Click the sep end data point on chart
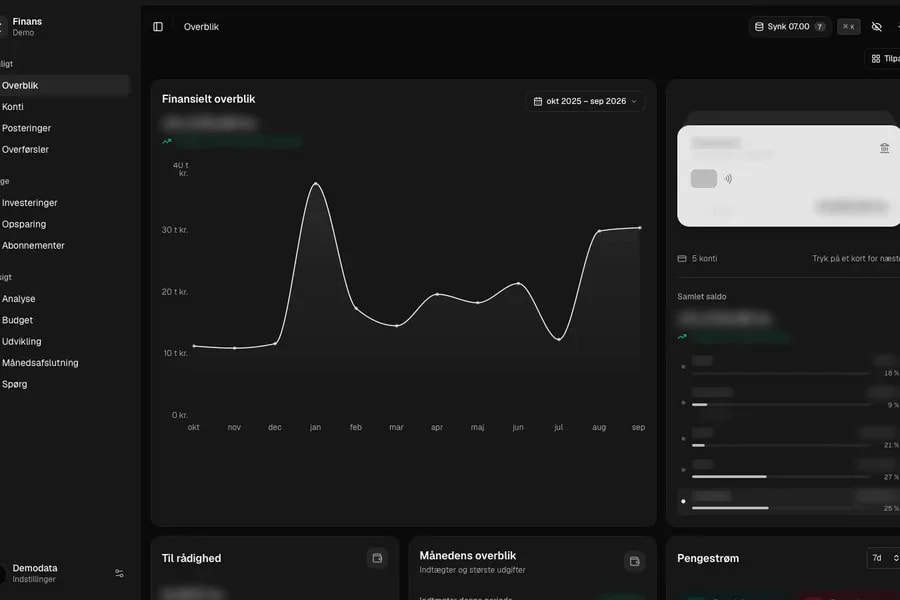Image resolution: width=900 pixels, height=600 pixels. click(640, 228)
